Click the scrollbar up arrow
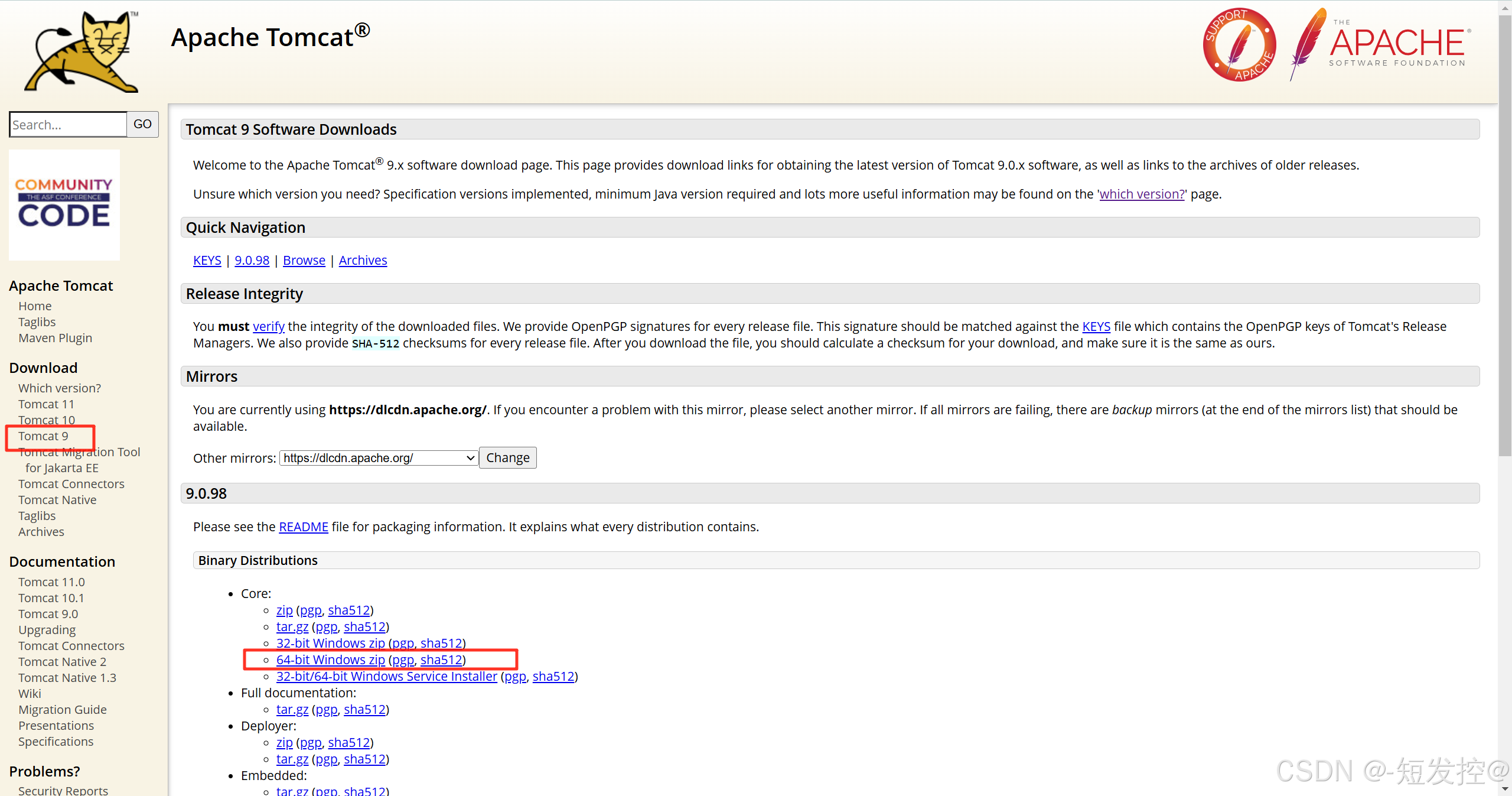Screen dimensions: 1512x796 coord(1504,7)
